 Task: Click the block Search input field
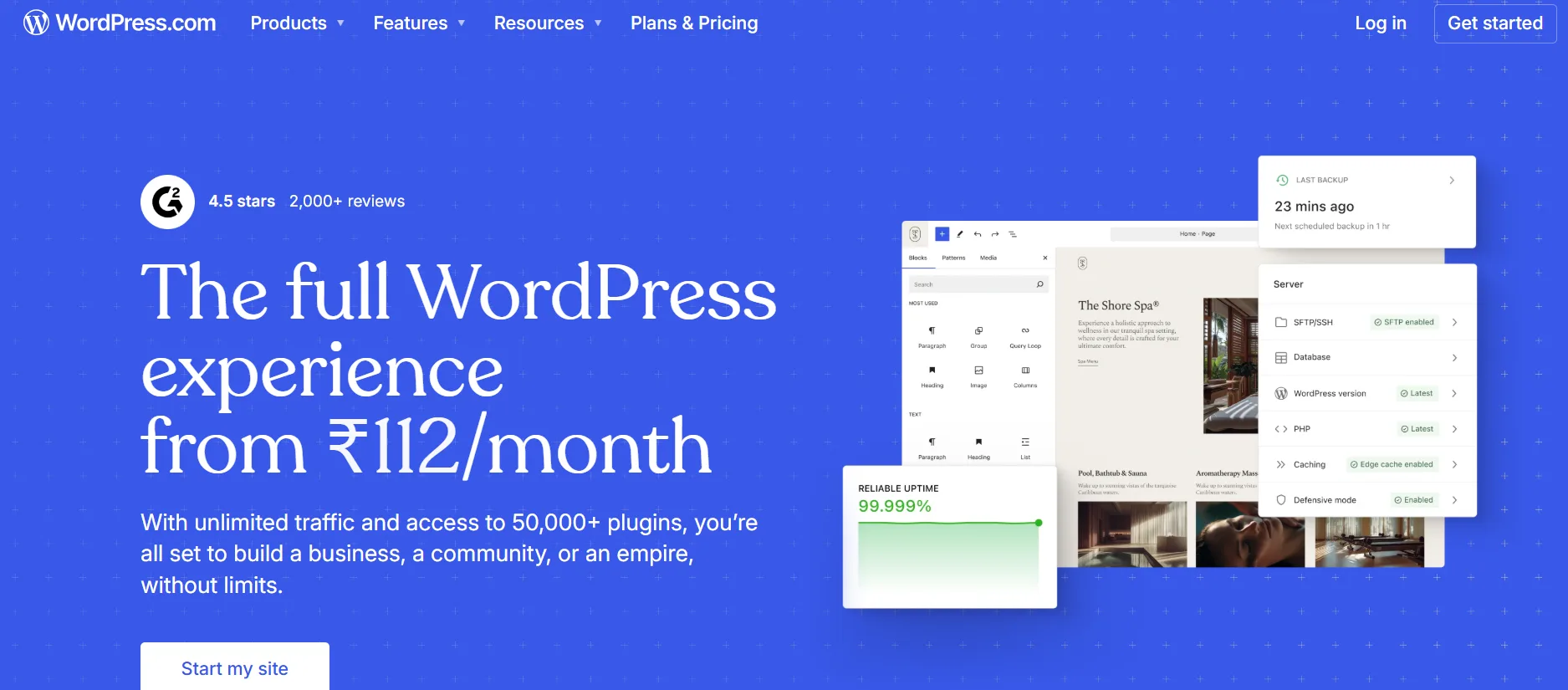point(978,284)
